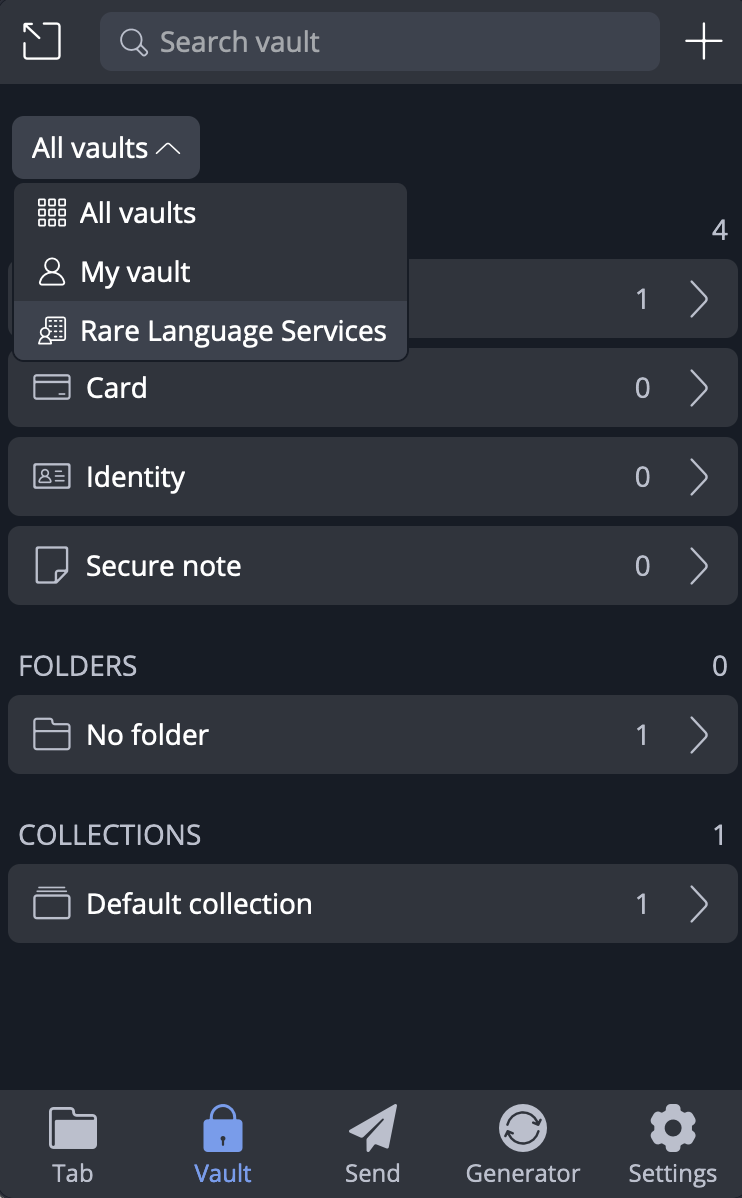
Task: Click the magnifying glass search icon
Action: point(133,42)
